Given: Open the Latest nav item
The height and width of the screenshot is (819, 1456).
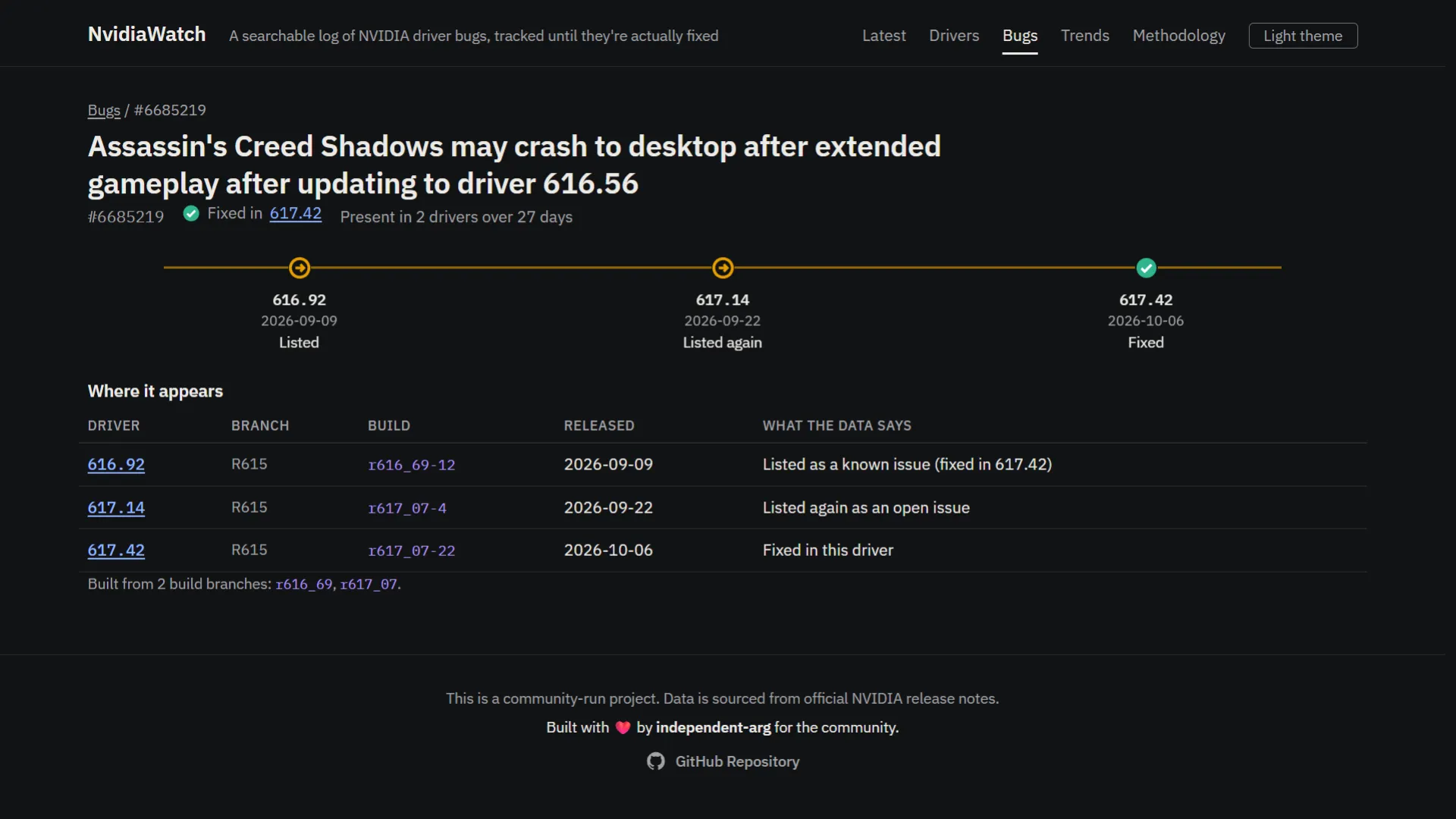Looking at the screenshot, I should 883,36.
